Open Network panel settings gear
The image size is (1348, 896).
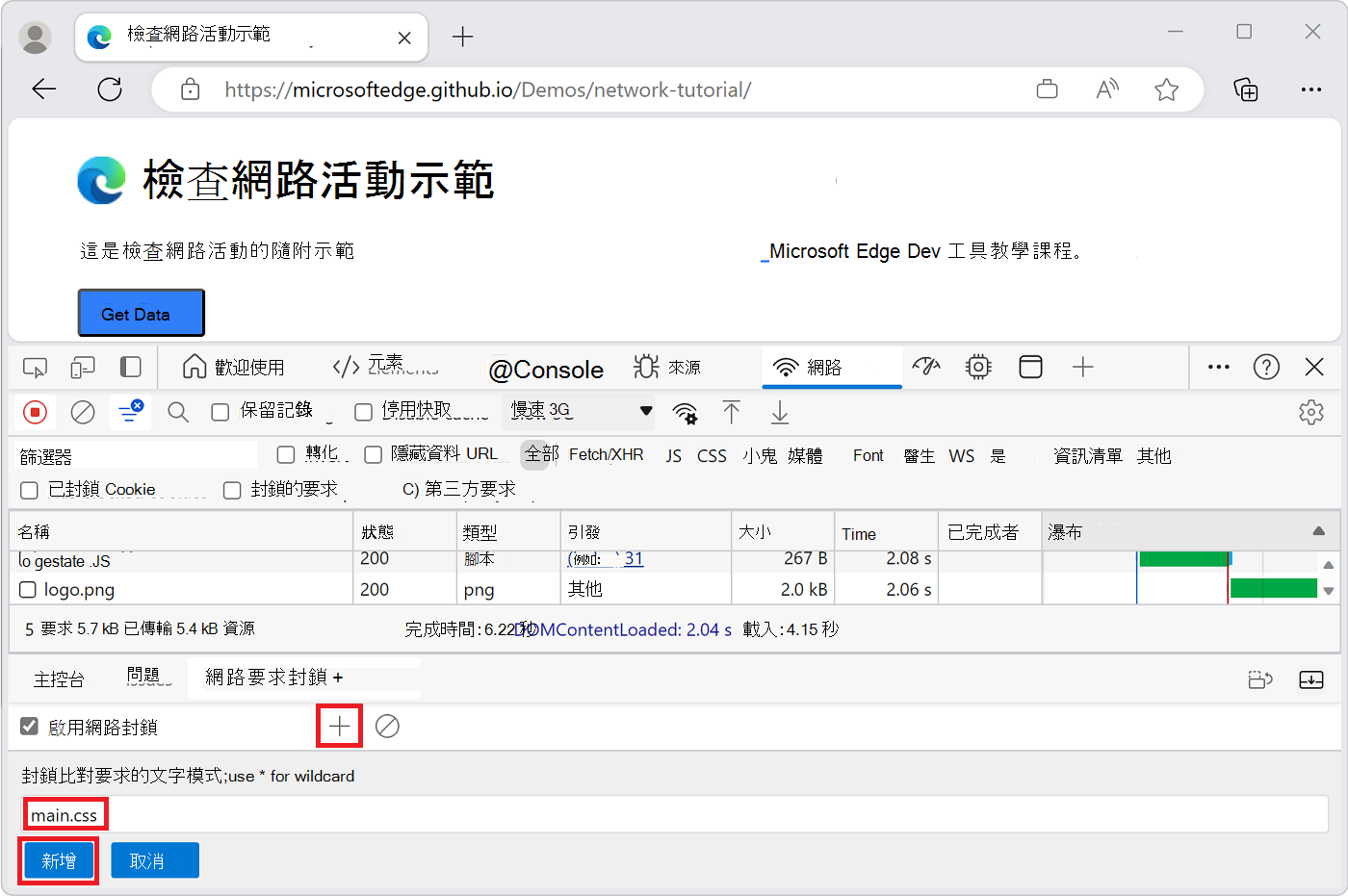pyautogui.click(x=1311, y=413)
